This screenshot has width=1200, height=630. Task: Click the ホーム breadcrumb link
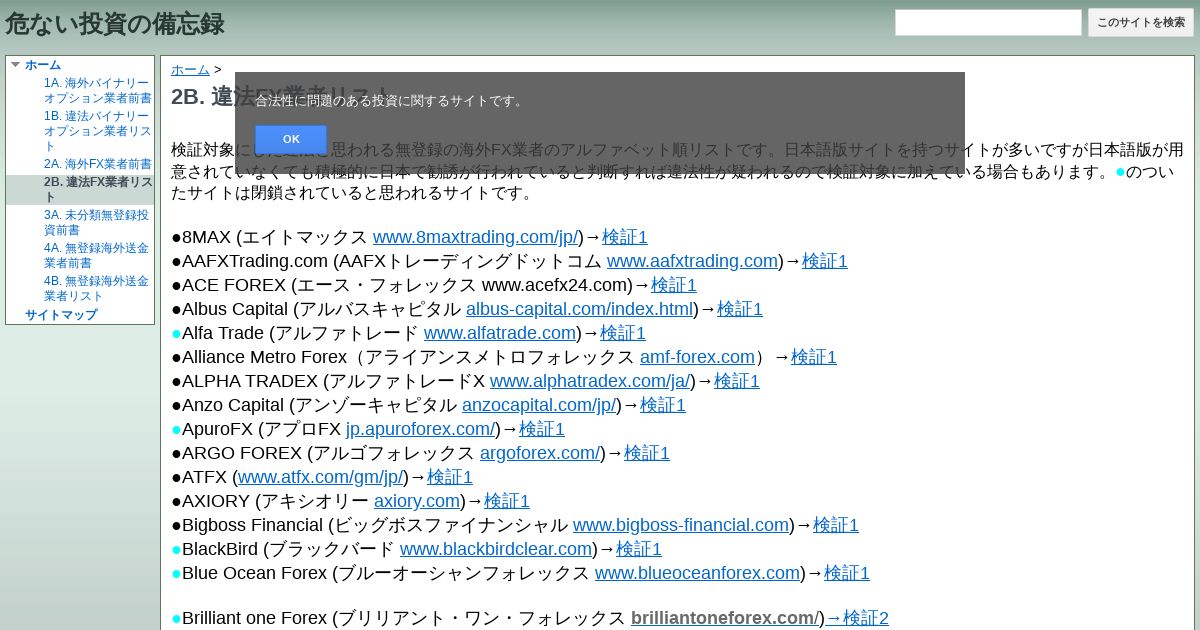point(190,70)
